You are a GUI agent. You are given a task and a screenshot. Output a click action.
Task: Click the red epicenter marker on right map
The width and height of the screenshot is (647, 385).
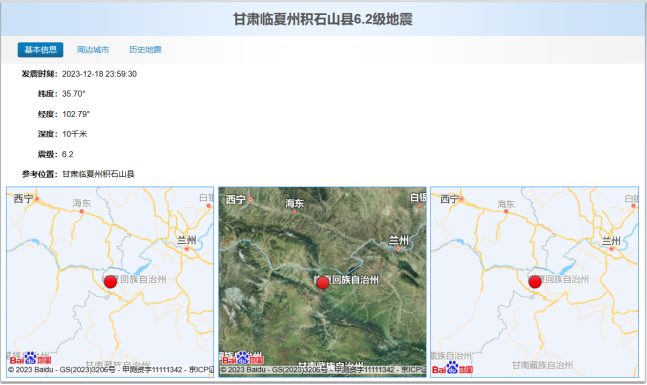pos(535,282)
